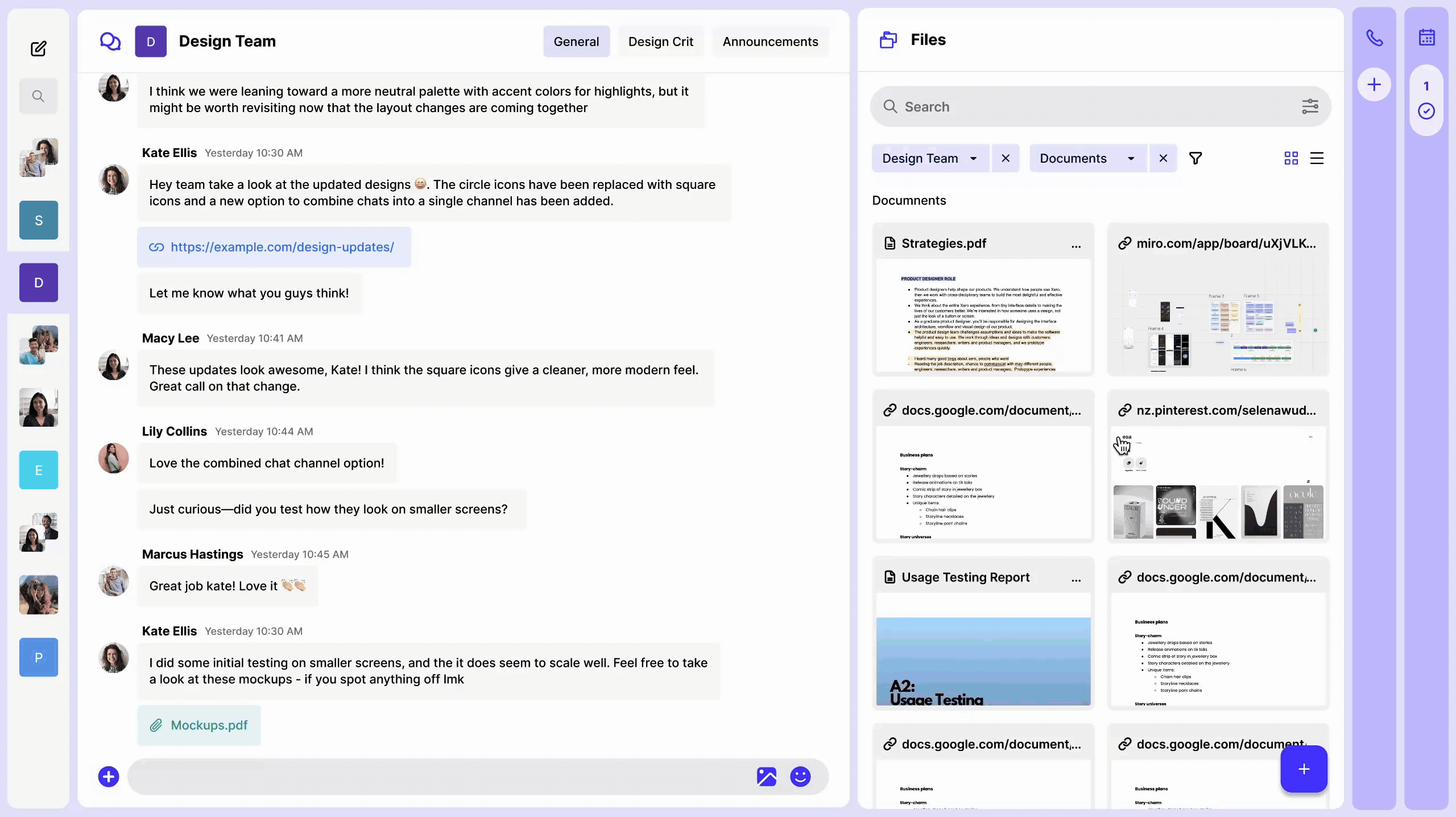
Task: Open the Announcements tab
Action: [770, 42]
